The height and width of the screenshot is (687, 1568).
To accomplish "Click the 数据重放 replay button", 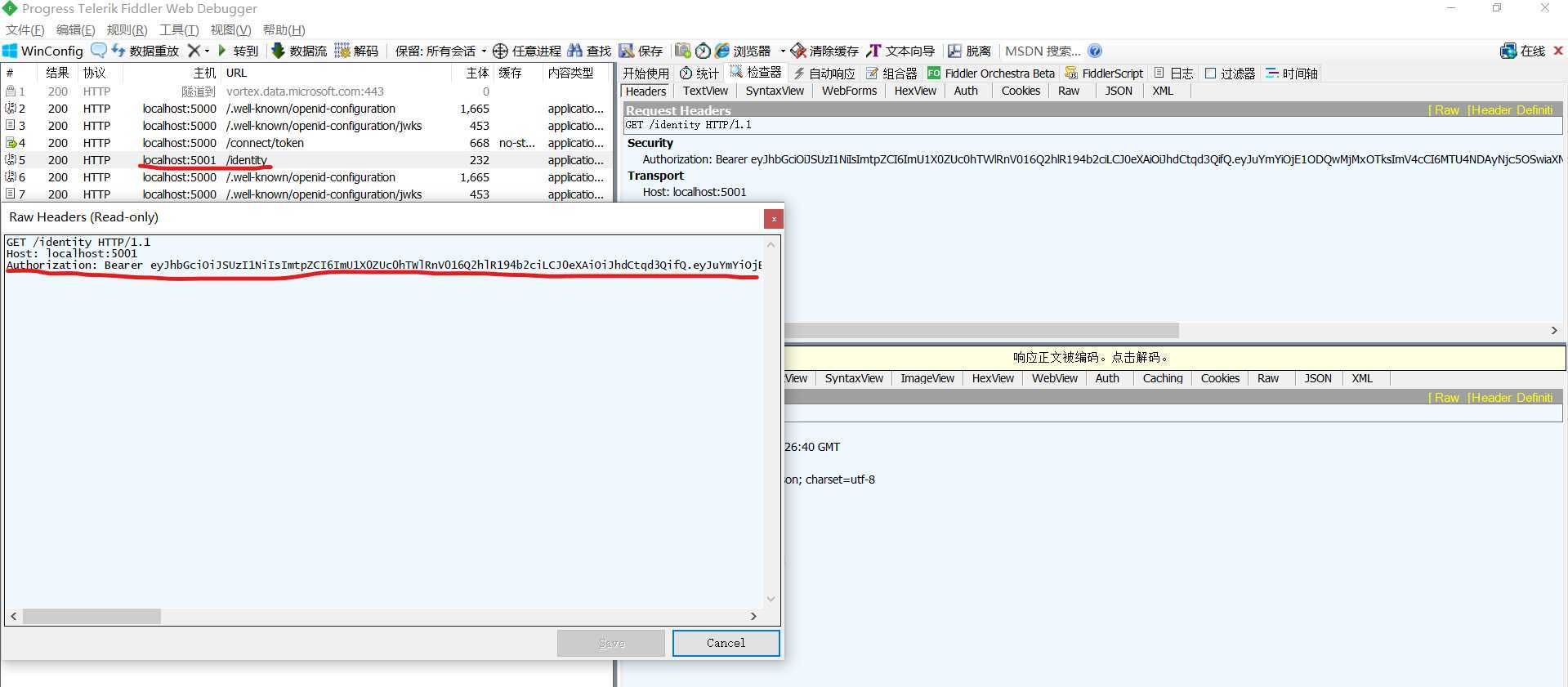I will (145, 51).
